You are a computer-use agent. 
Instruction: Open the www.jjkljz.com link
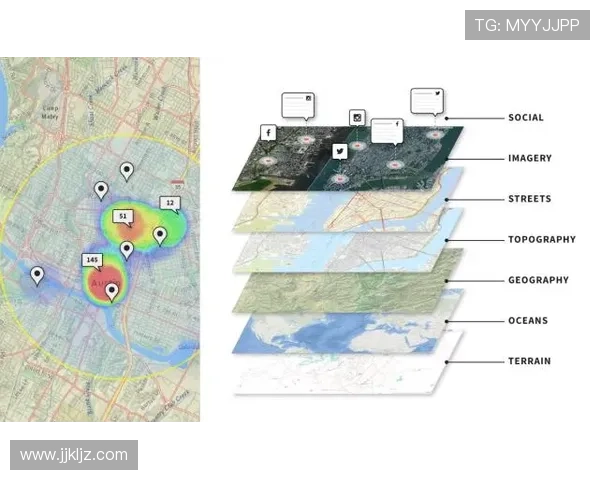(75, 455)
